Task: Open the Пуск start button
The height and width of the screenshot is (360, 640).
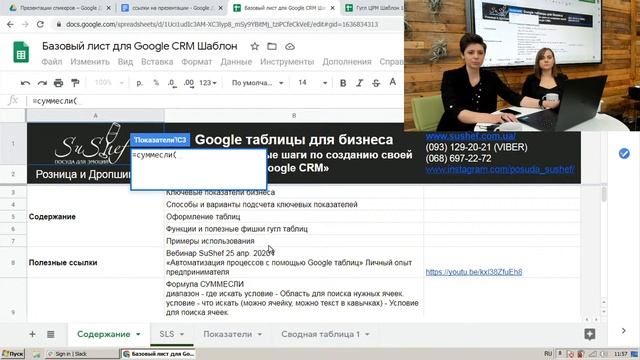Action: (x=13, y=353)
